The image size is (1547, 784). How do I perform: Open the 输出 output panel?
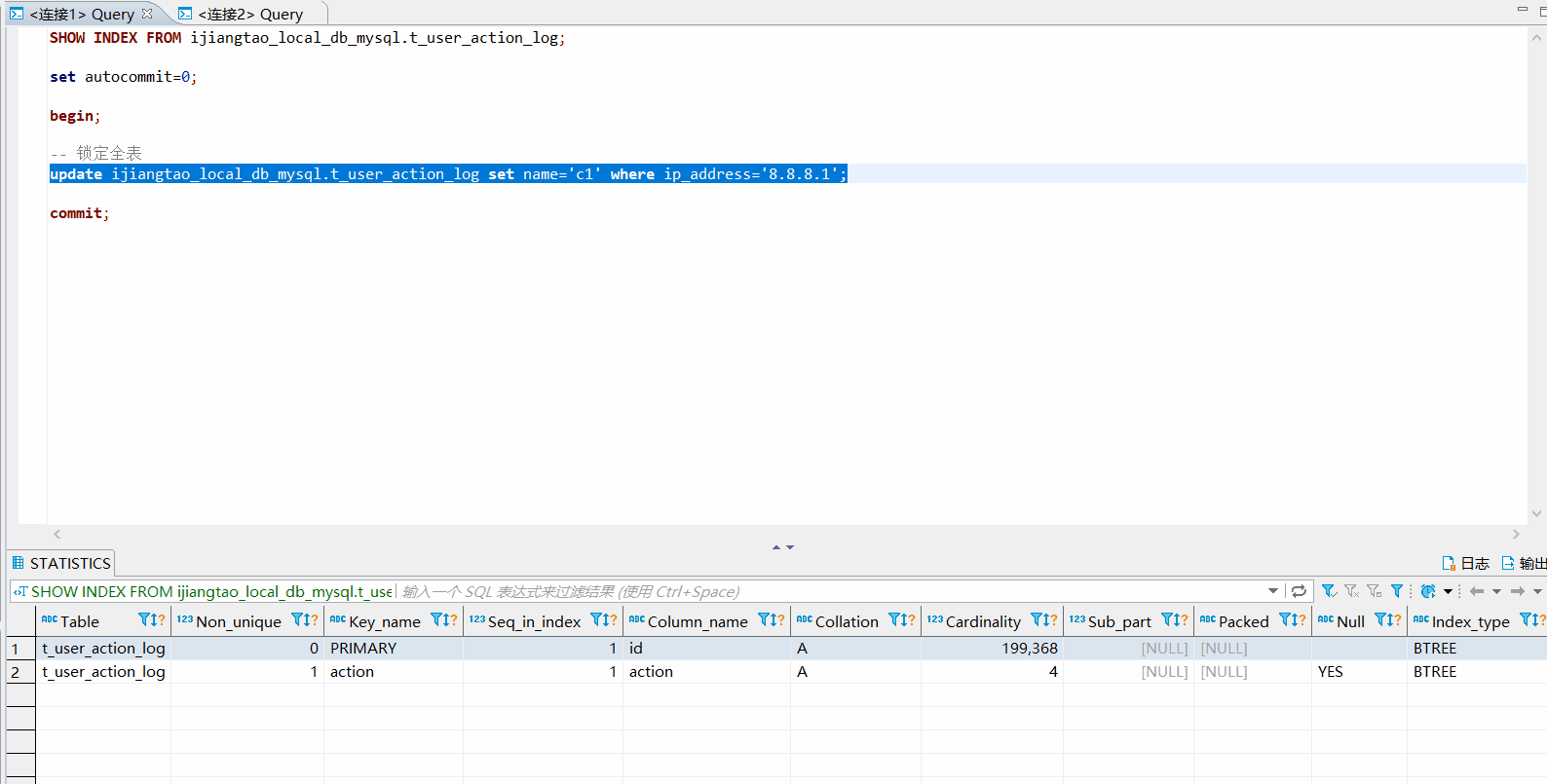click(x=1524, y=563)
